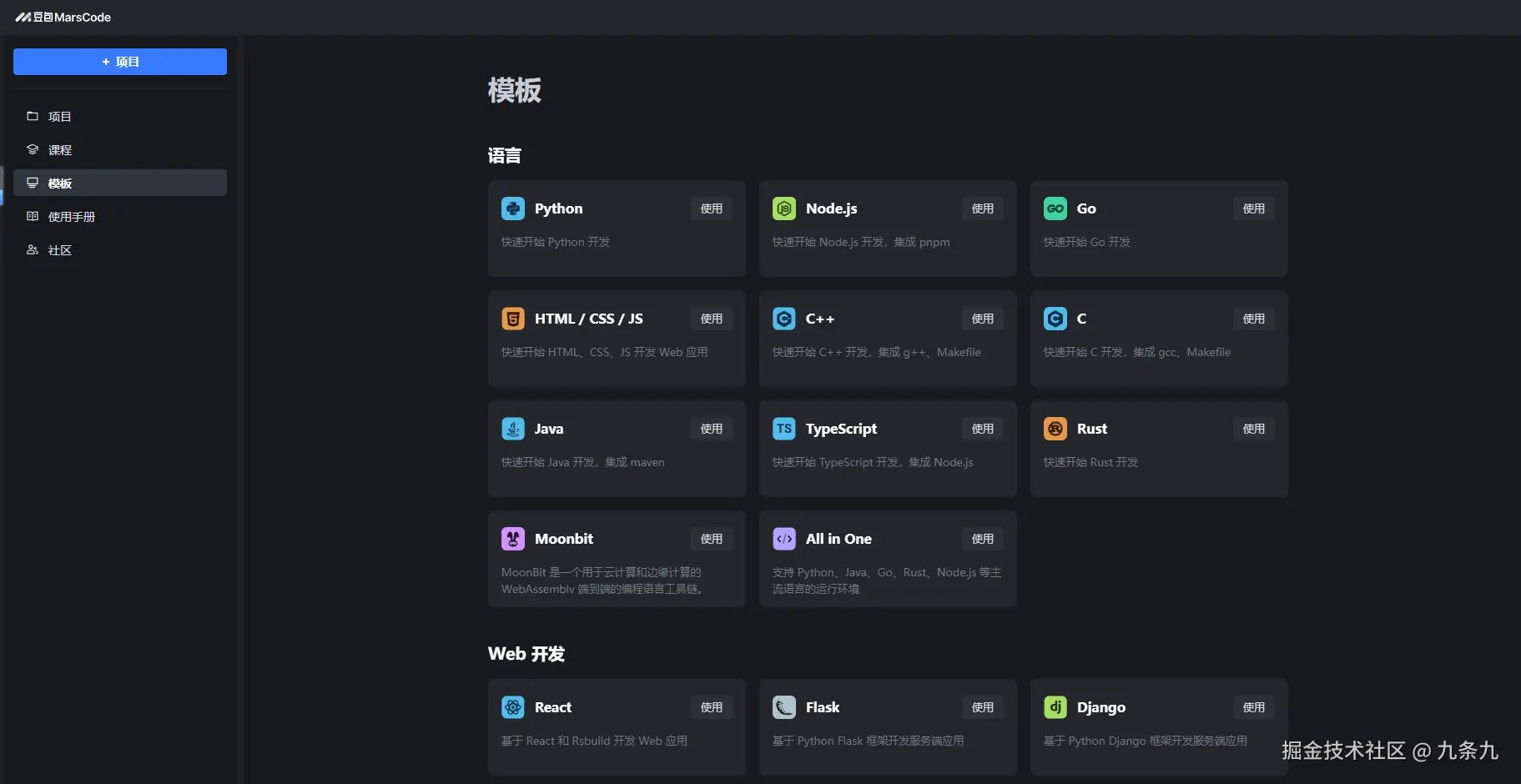This screenshot has width=1521, height=784.
Task: Click the Java template icon
Action: tap(513, 429)
